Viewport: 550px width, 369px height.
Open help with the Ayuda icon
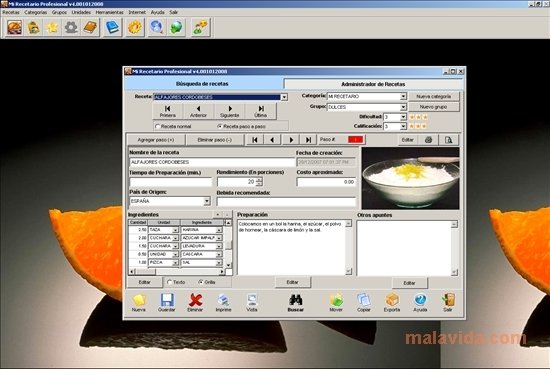point(420,303)
